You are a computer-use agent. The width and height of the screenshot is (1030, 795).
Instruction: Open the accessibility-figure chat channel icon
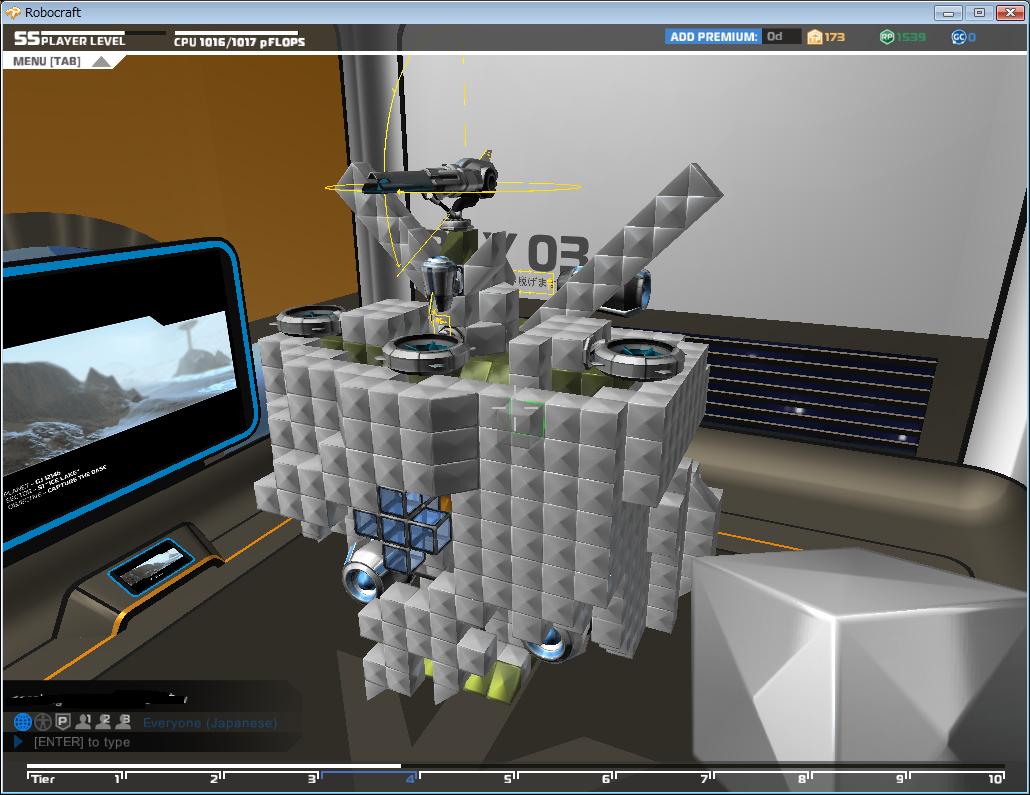[x=43, y=722]
